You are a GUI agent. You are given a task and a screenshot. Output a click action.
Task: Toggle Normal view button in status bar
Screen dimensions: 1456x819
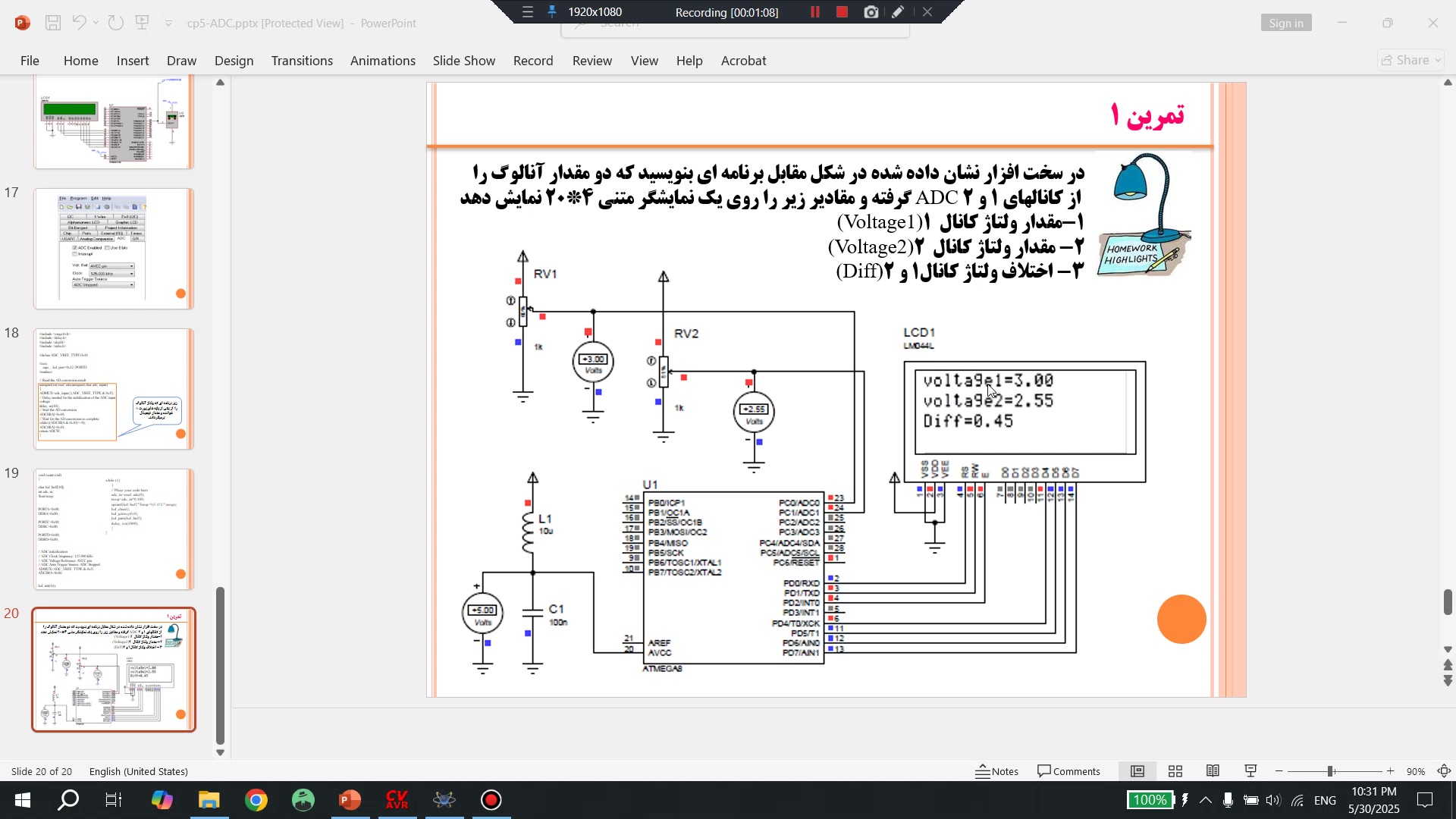click(x=1137, y=771)
